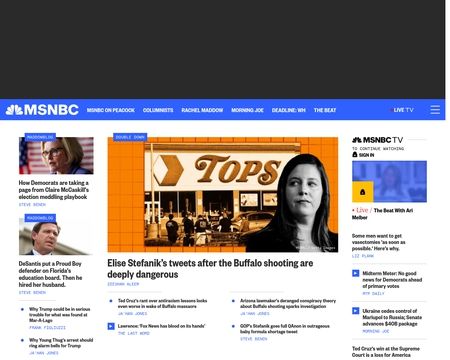The height and width of the screenshot is (360, 450).
Task: Open the locked live video preview
Action: (x=389, y=181)
